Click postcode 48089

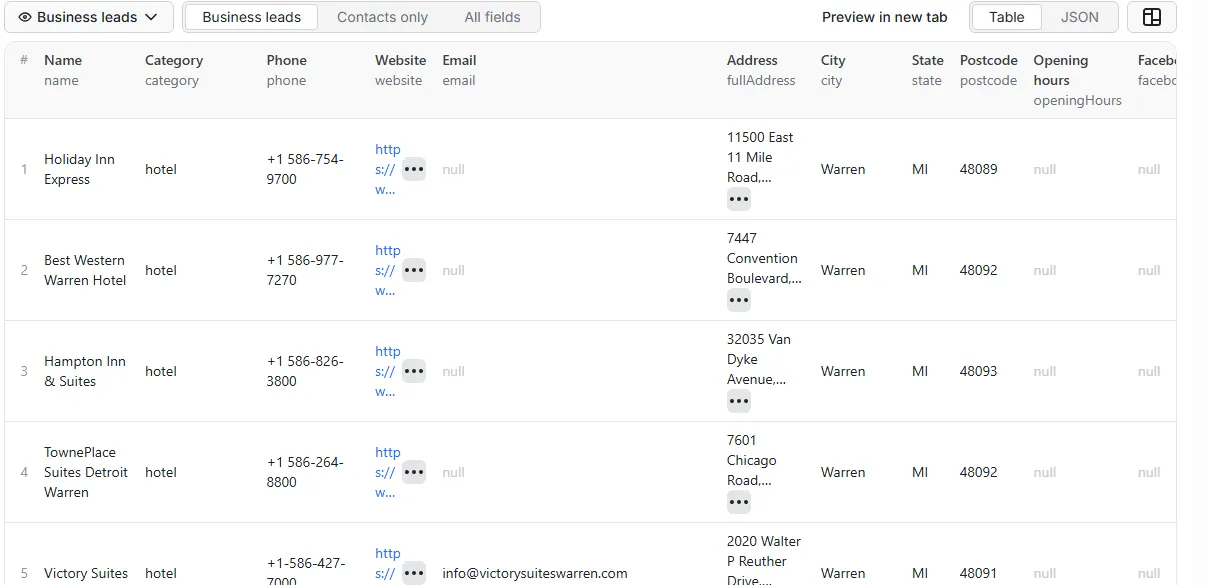(x=979, y=169)
